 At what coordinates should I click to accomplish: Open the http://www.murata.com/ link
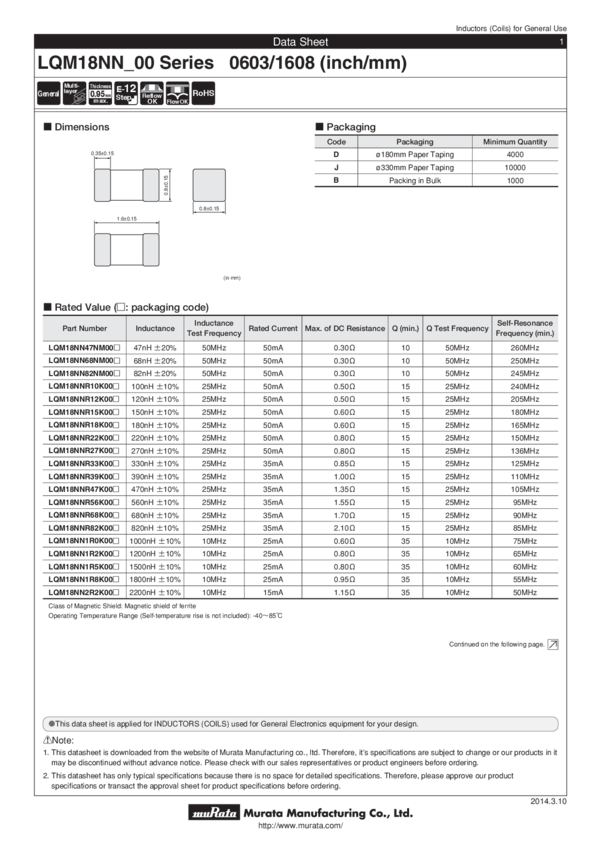pos(300,826)
